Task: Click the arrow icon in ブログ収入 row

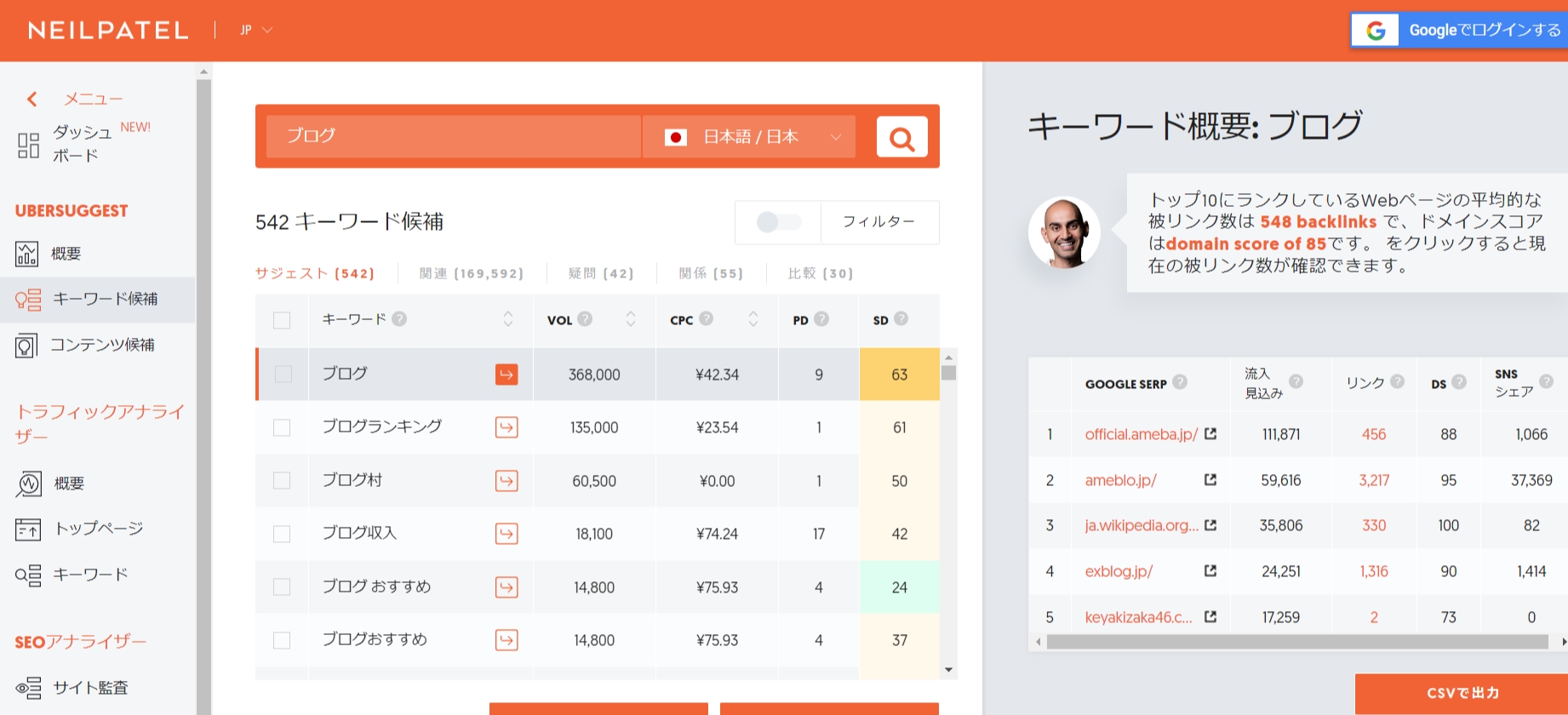Action: (506, 534)
